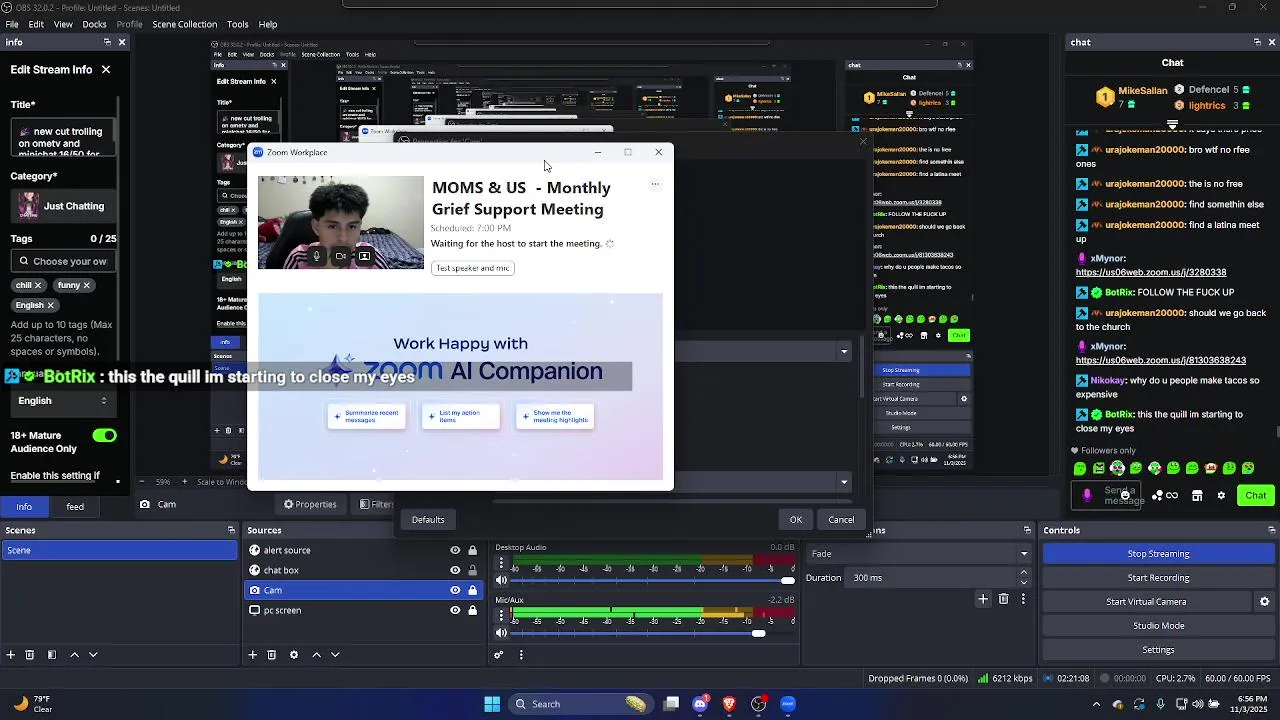The height and width of the screenshot is (720, 1280).
Task: Mute Desktop Audio speaker icon
Action: [x=502, y=580]
